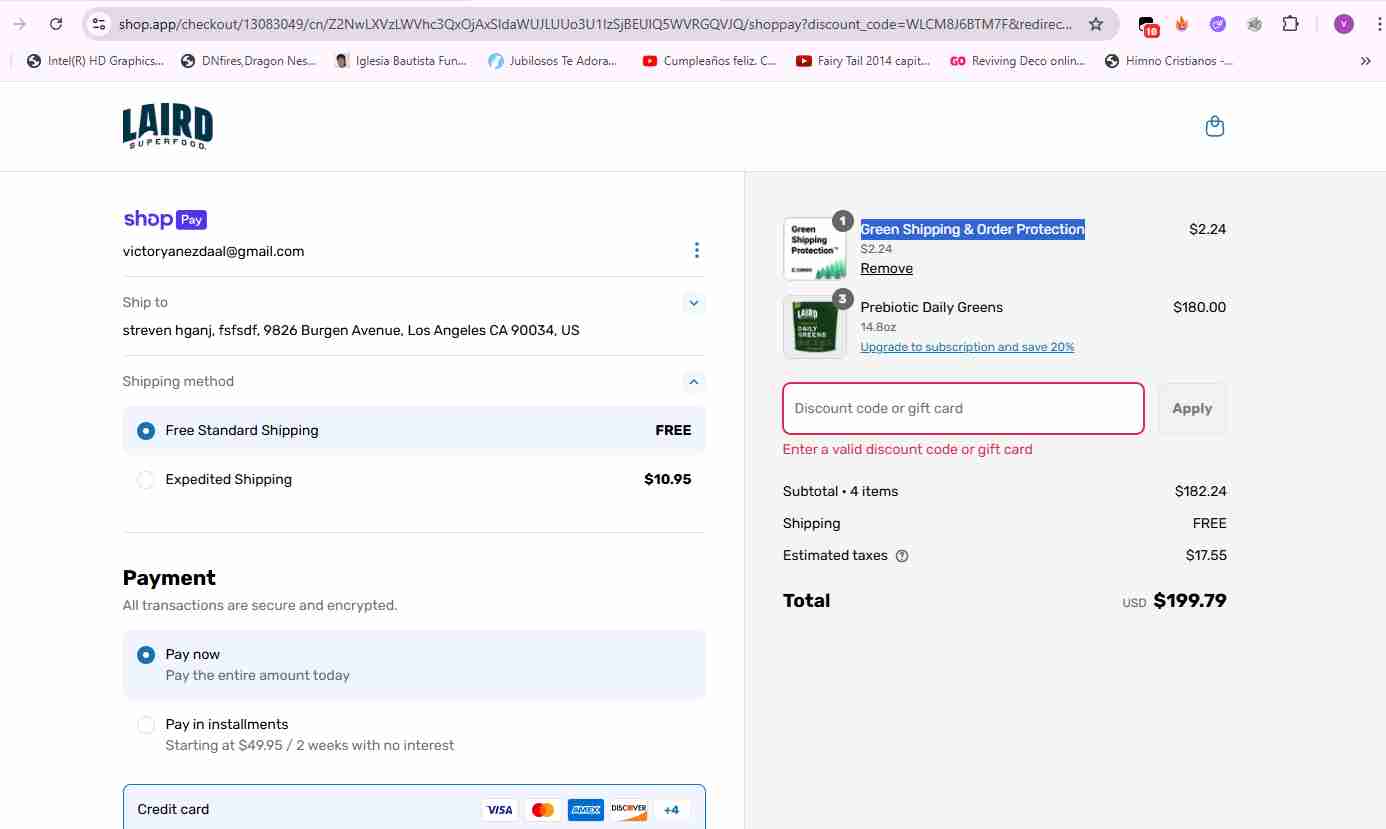
Task: Click Prebiotic Daily Greens product thumbnail
Action: click(814, 326)
